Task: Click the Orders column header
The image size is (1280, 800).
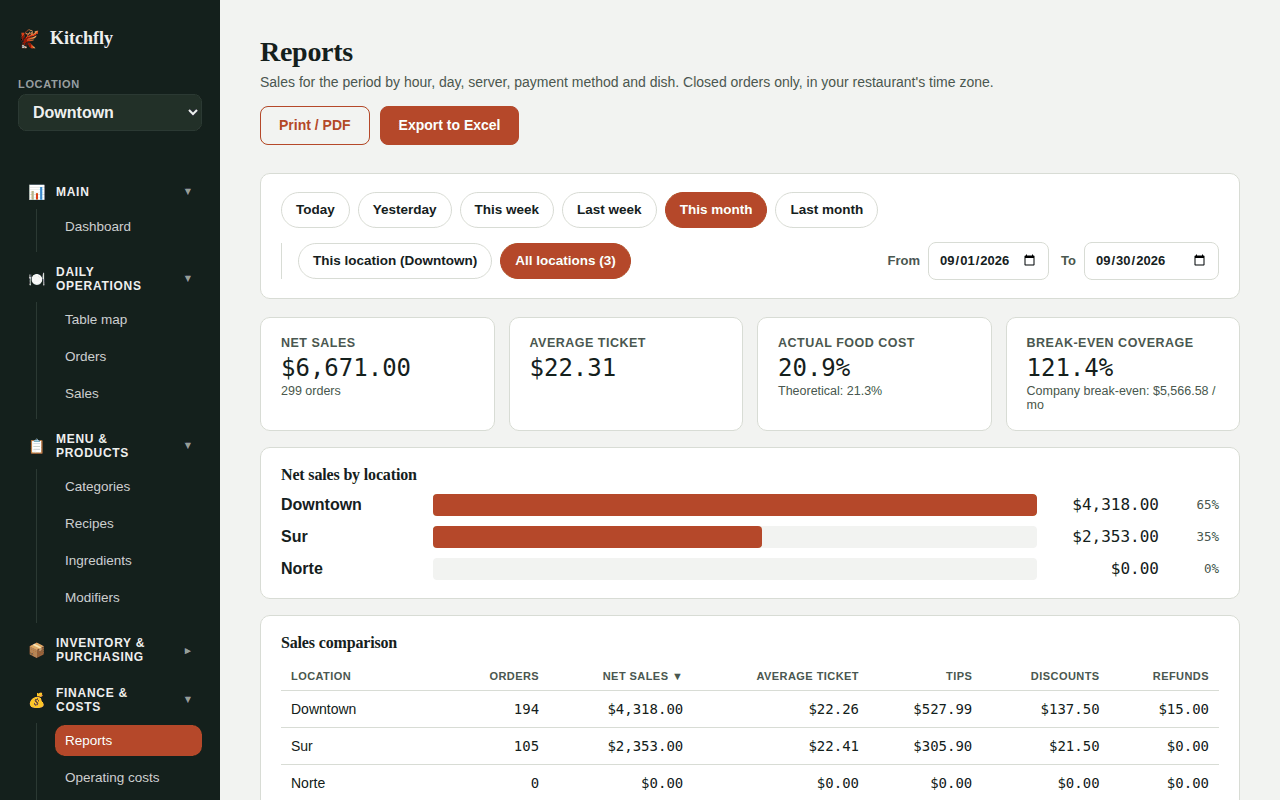Action: (514, 676)
